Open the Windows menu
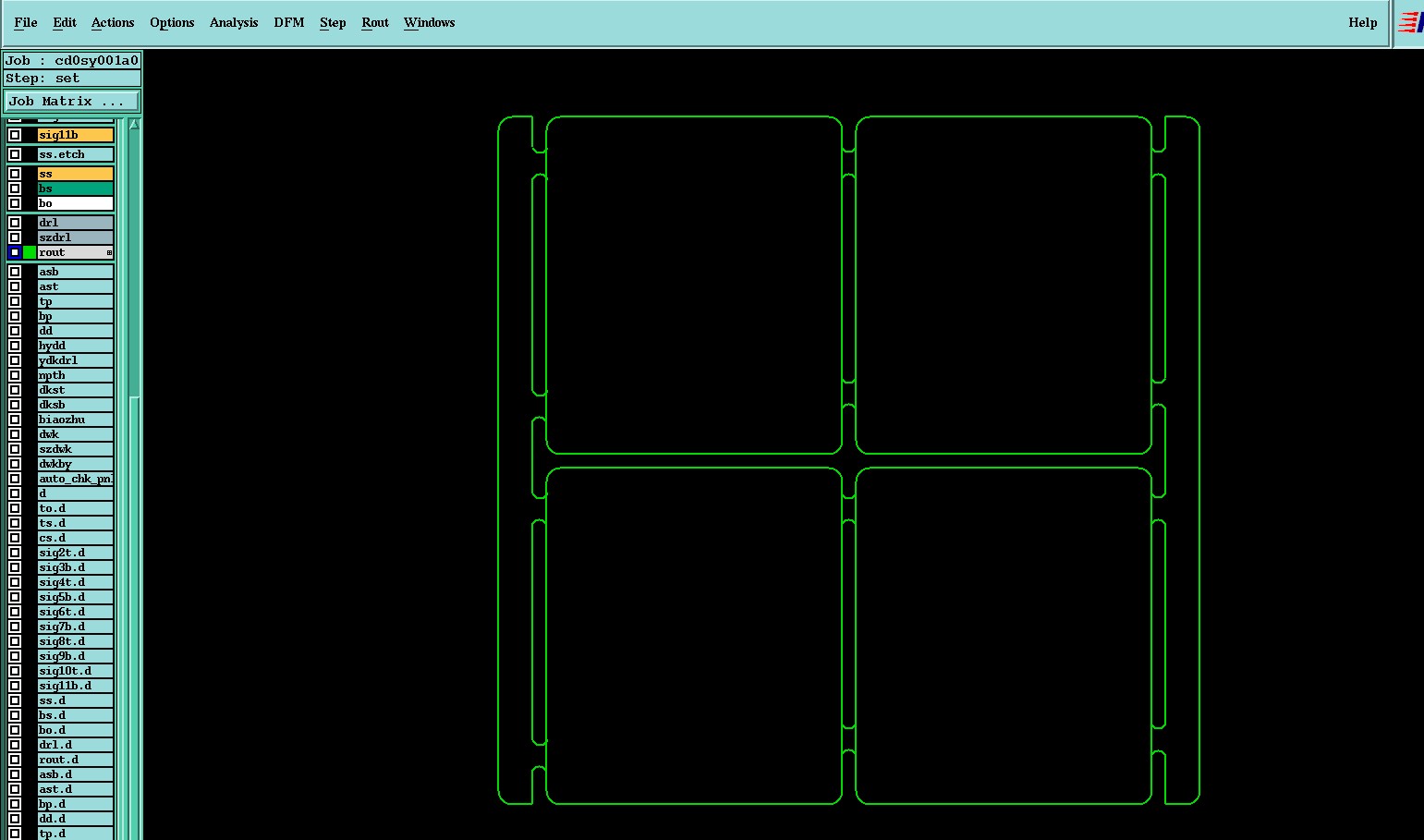The image size is (1424, 840). tap(430, 22)
